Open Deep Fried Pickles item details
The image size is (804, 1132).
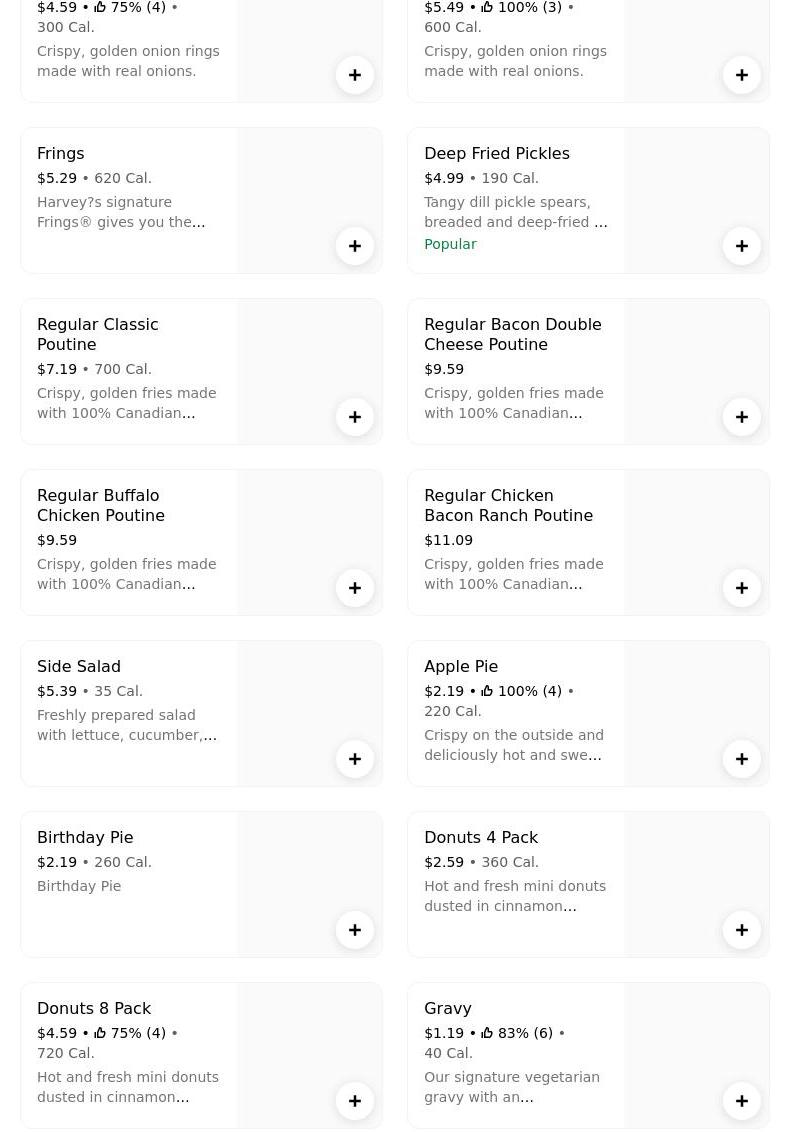[496, 154]
